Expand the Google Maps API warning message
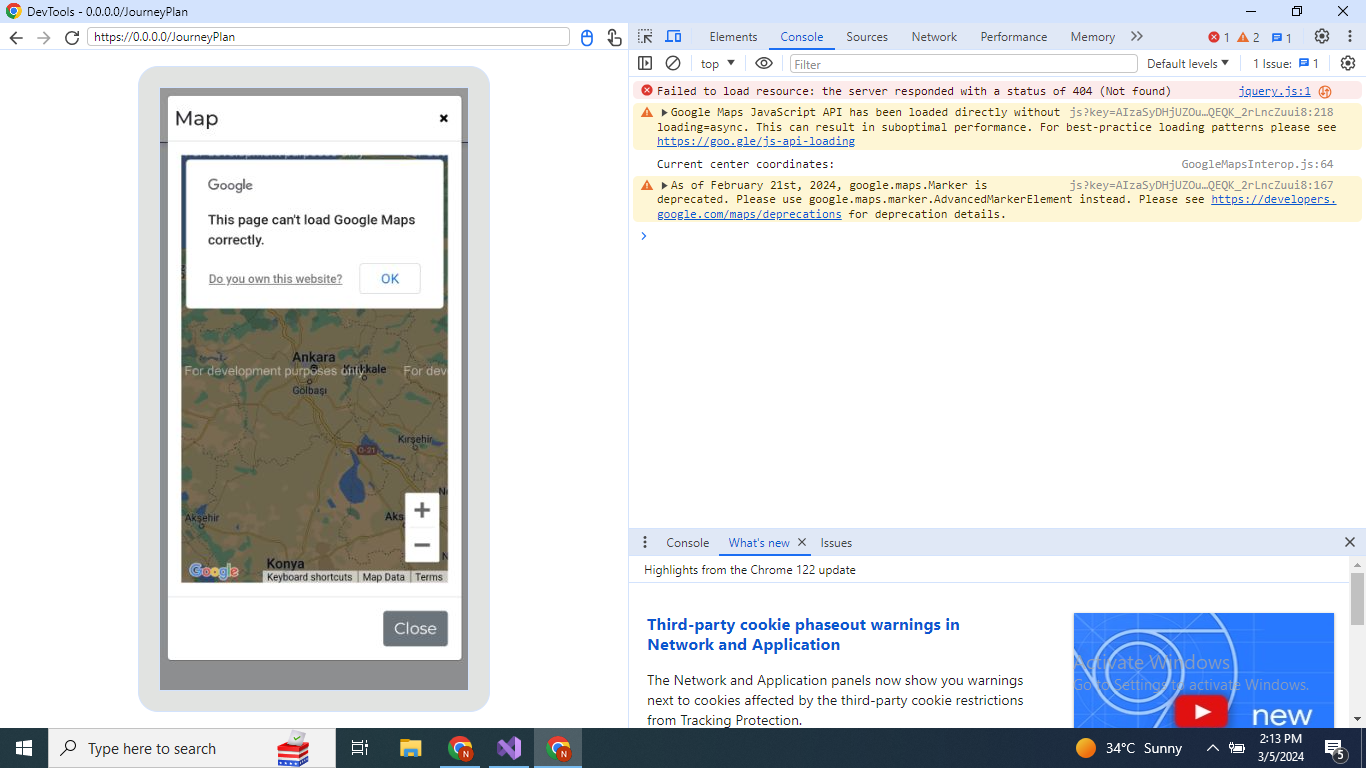The height and width of the screenshot is (768, 1366). tap(664, 113)
